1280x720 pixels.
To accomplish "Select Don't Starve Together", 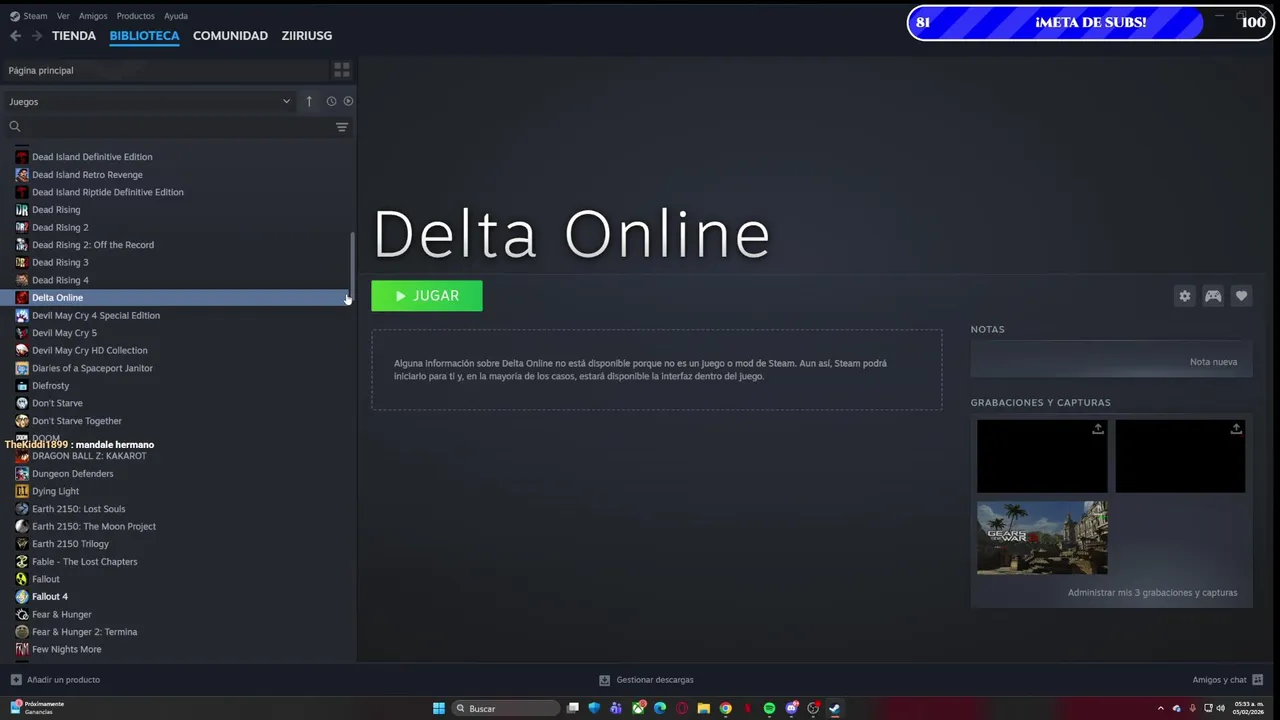I will [x=77, y=421].
